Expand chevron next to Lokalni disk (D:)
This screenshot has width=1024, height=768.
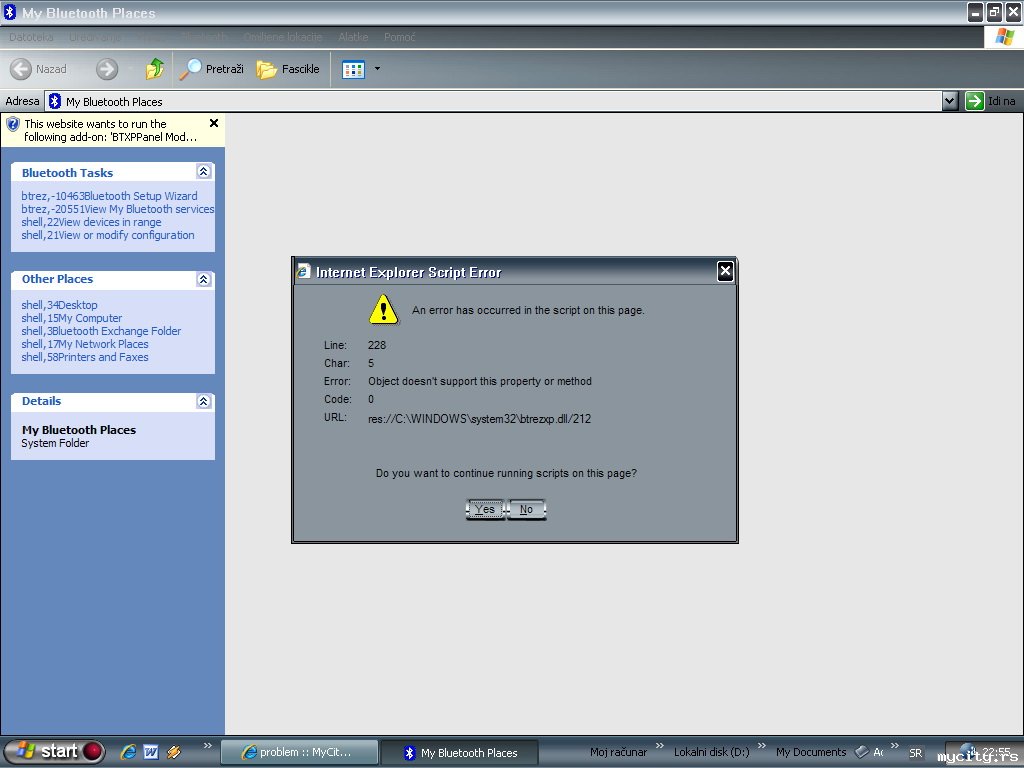[x=761, y=745]
